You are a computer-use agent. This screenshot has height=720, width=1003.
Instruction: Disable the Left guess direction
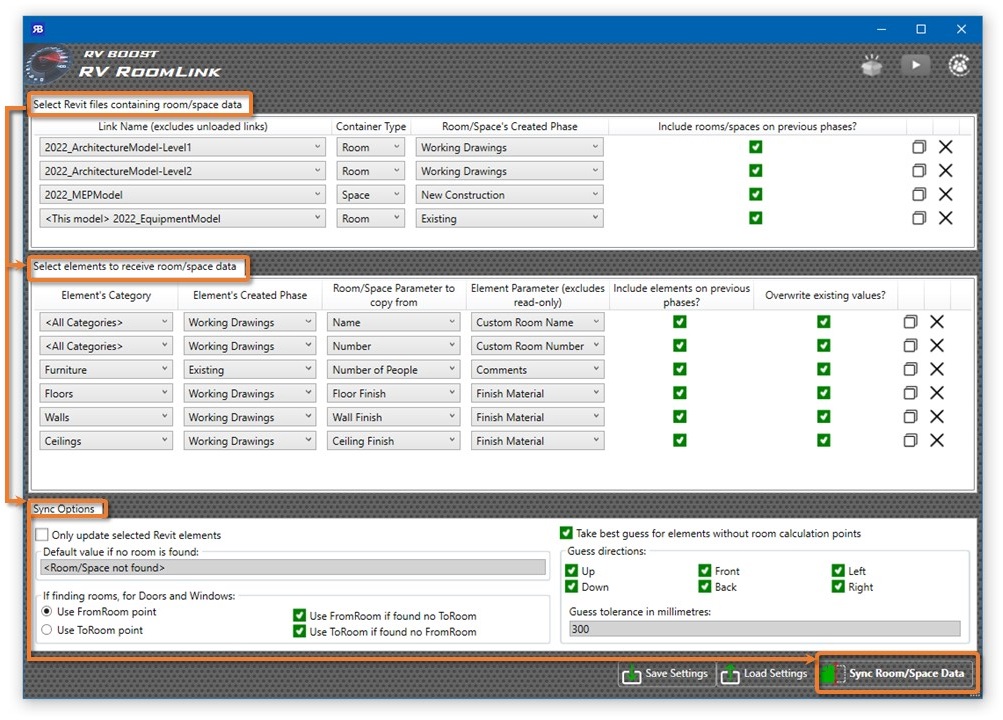(x=838, y=570)
